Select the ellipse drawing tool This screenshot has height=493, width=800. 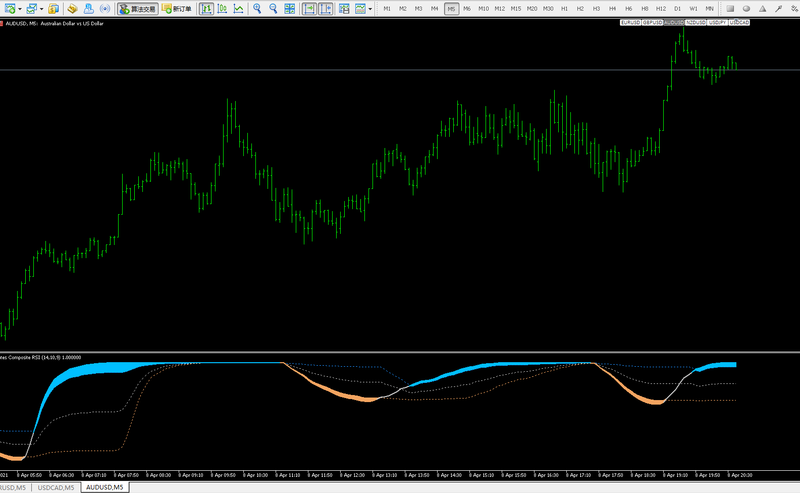pos(745,8)
